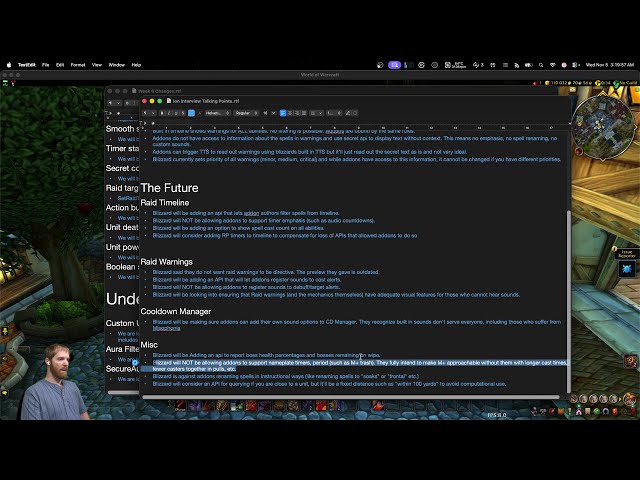The width and height of the screenshot is (640, 480).
Task: Click the horizontal scrollbar of the front document
Action: [351, 397]
